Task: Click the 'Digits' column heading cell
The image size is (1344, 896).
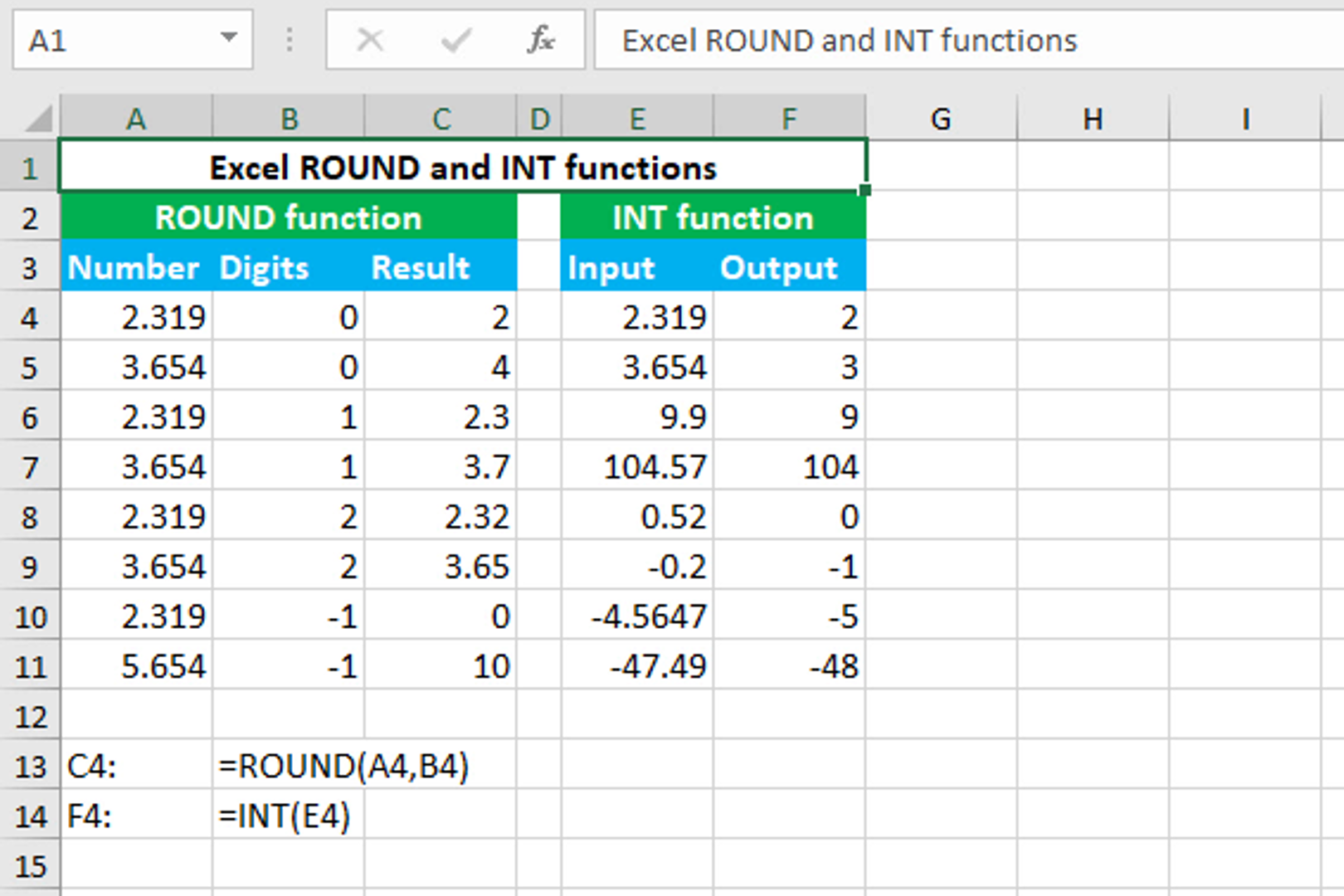Action: (289, 267)
